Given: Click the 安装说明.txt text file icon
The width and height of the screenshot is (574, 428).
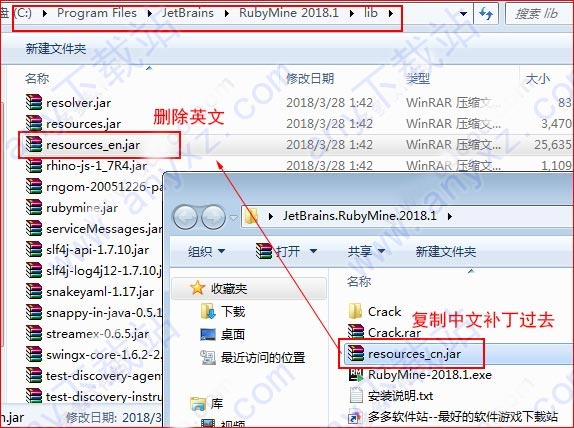Looking at the screenshot, I should 356,396.
